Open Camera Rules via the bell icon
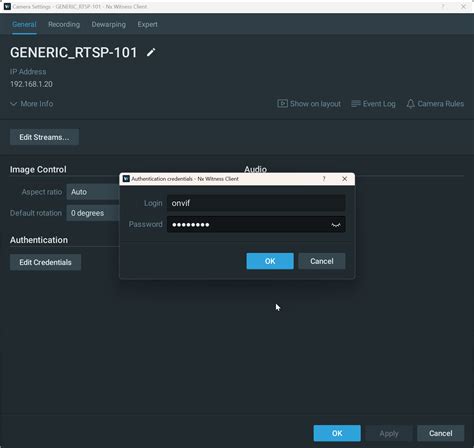 click(435, 104)
